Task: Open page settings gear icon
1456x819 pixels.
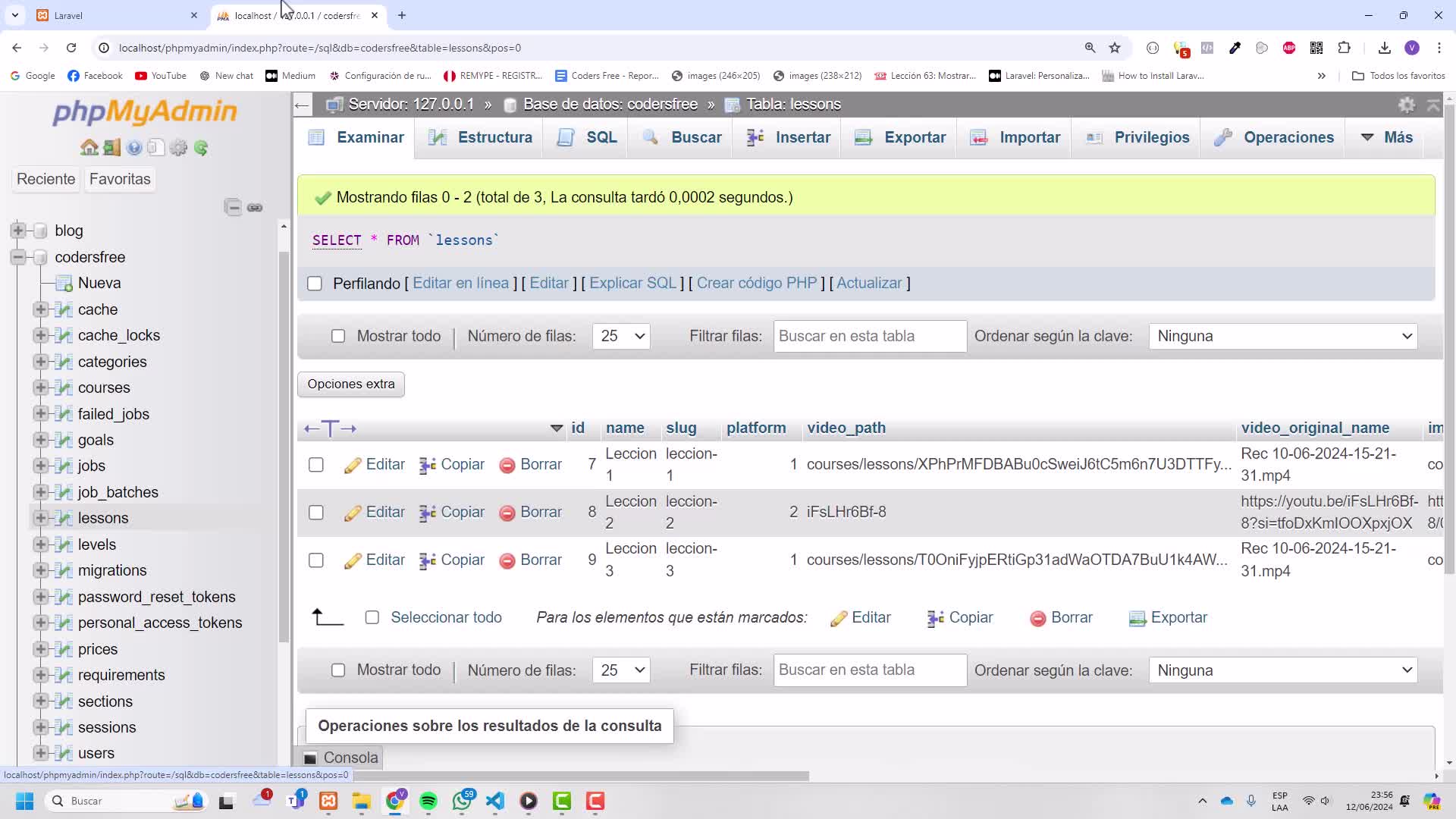Action: 1407,105
